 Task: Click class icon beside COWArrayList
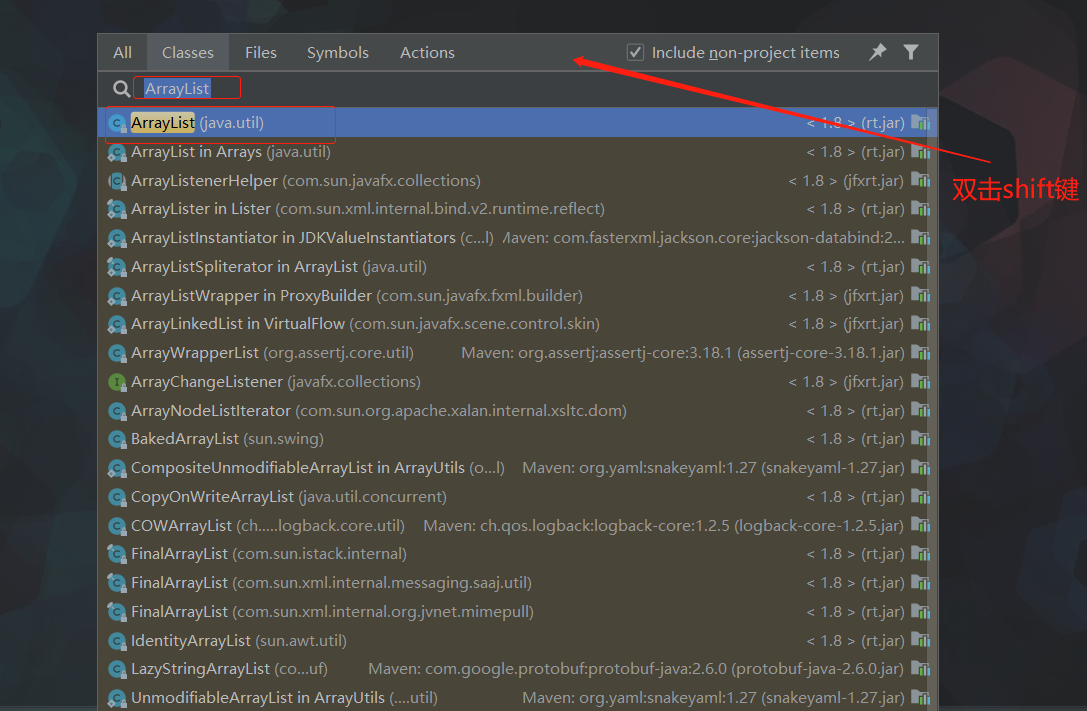point(117,526)
